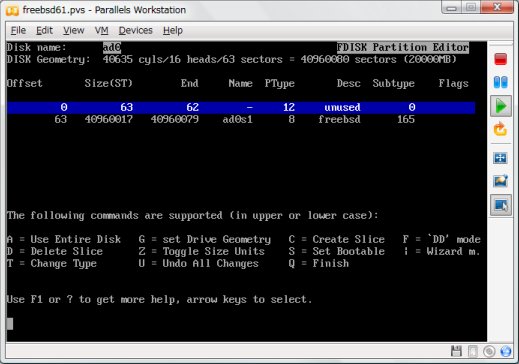
Task: Click the window mode icon with cursor
Action: click(500, 205)
